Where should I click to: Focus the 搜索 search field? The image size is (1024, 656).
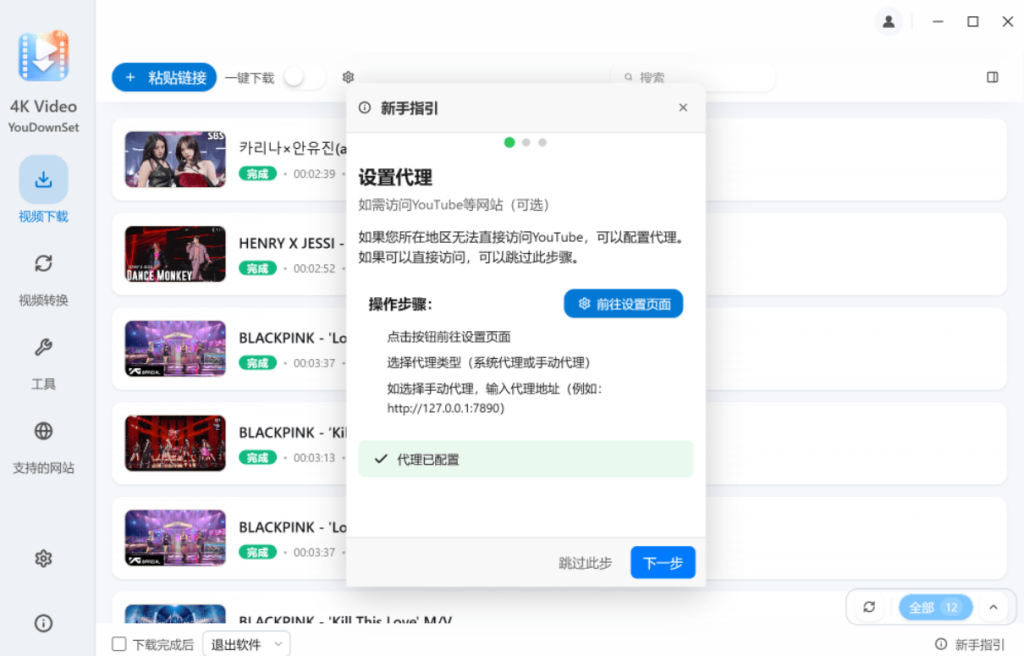pyautogui.click(x=693, y=77)
